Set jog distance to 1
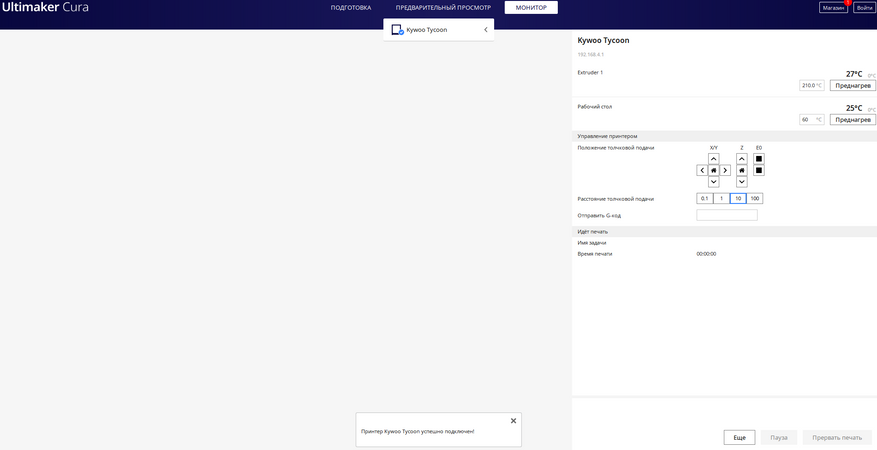 coord(722,198)
